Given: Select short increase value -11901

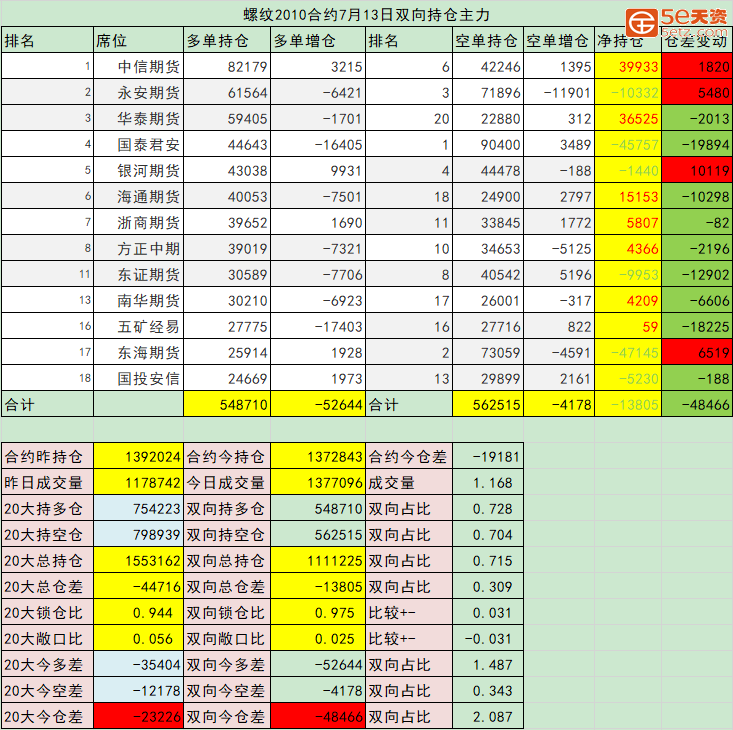Looking at the screenshot, I should (559, 92).
